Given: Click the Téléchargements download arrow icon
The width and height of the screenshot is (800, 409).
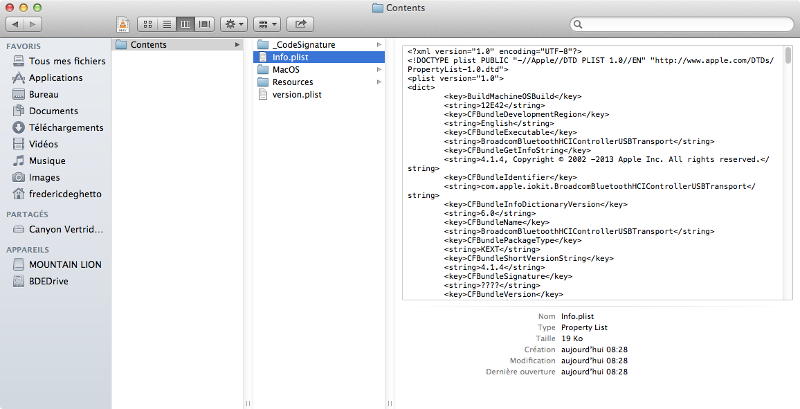Looking at the screenshot, I should tap(18, 127).
